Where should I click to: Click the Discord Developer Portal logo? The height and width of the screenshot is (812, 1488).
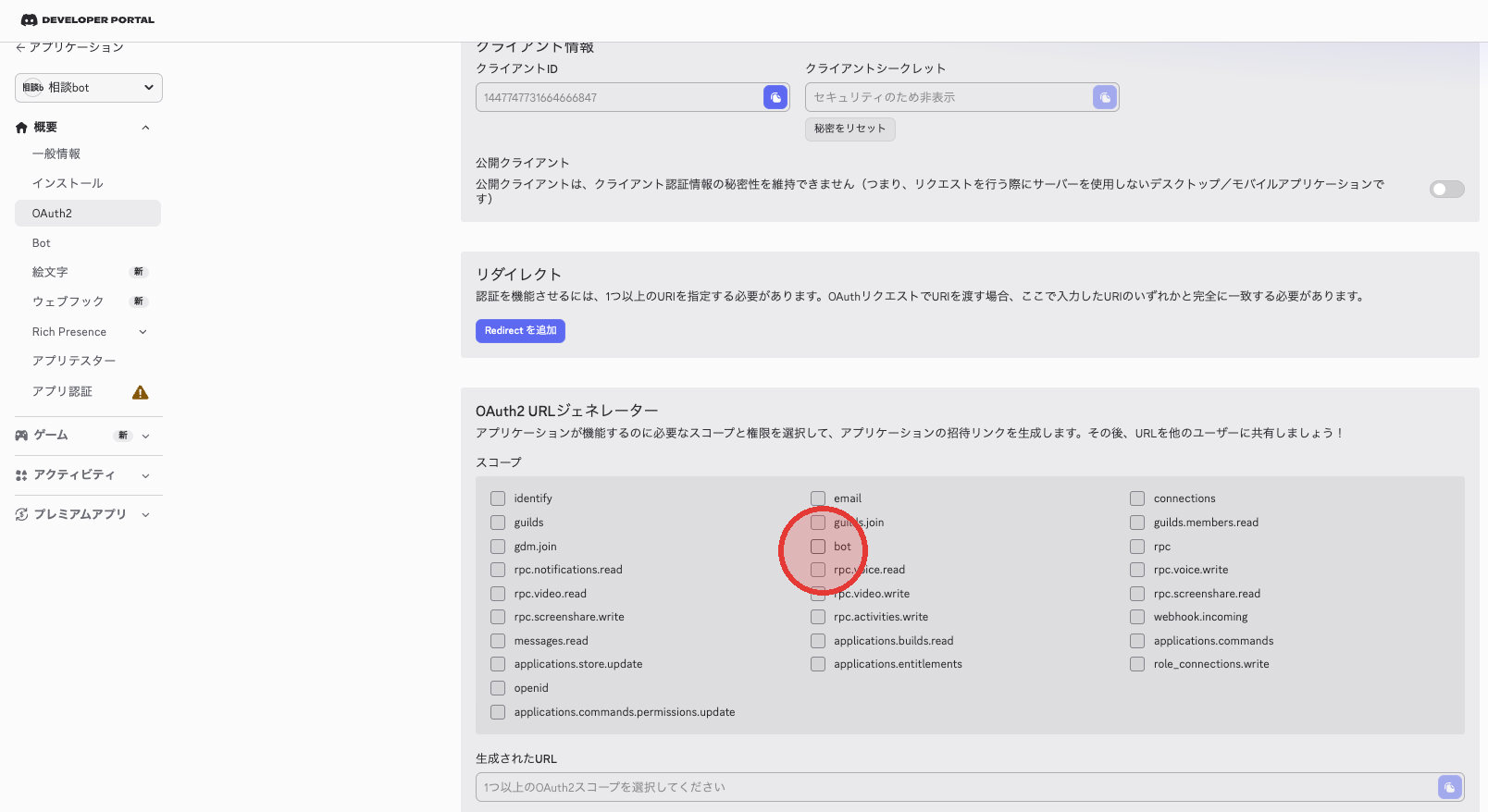(x=88, y=19)
